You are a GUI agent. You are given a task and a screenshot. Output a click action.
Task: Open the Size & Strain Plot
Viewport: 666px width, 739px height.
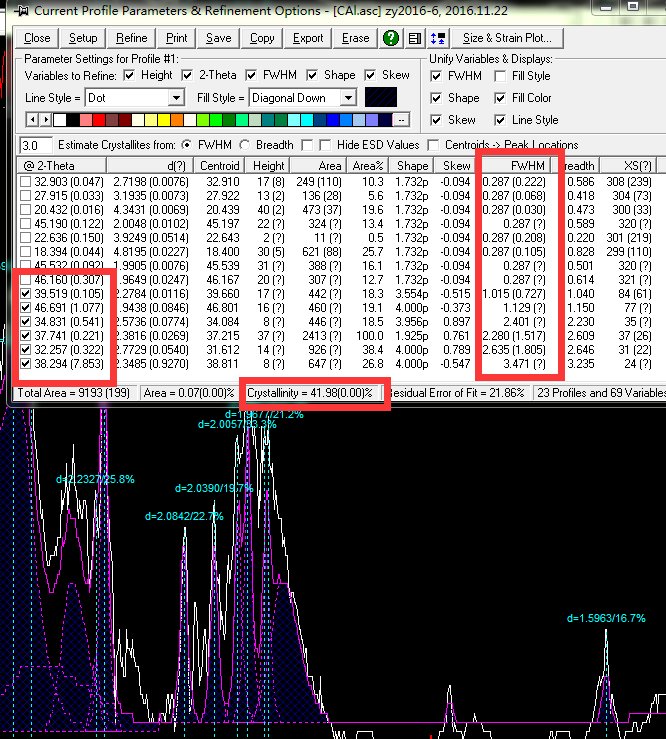(x=507, y=38)
